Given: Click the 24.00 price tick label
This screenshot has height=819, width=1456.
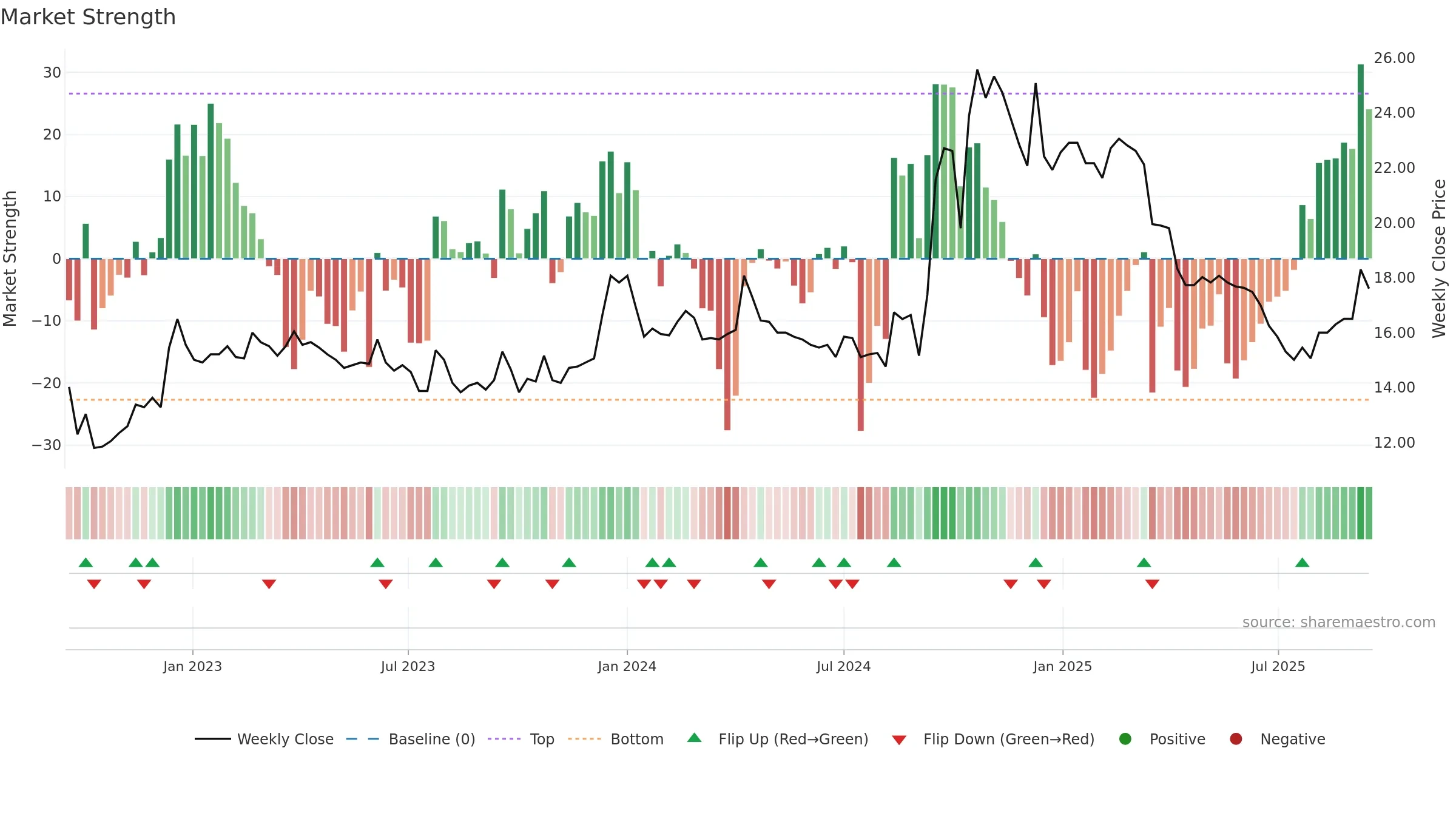Looking at the screenshot, I should tap(1394, 113).
